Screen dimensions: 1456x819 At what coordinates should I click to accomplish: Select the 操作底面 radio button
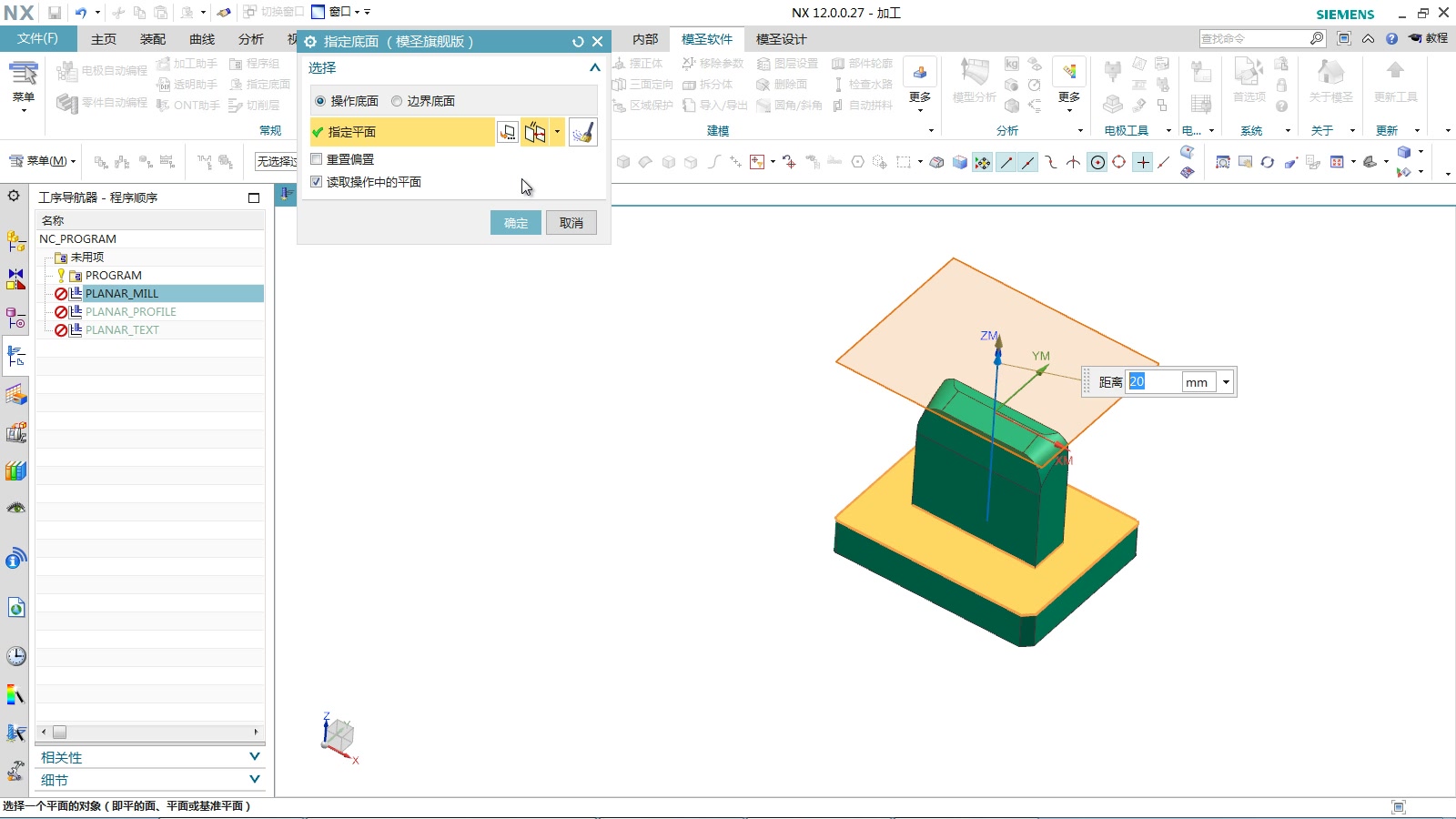click(319, 101)
